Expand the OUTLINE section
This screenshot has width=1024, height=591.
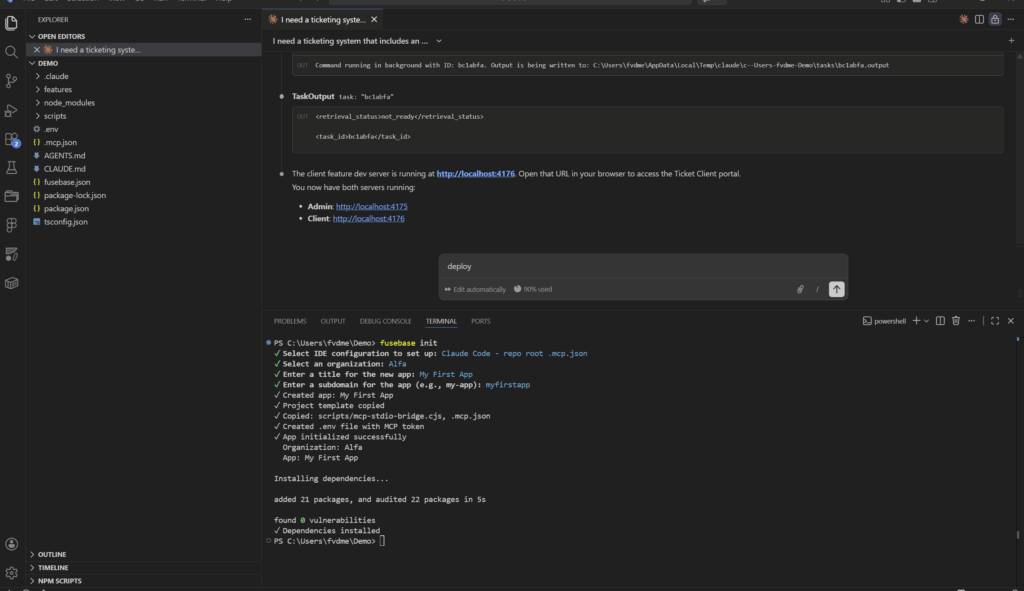pyautogui.click(x=52, y=554)
